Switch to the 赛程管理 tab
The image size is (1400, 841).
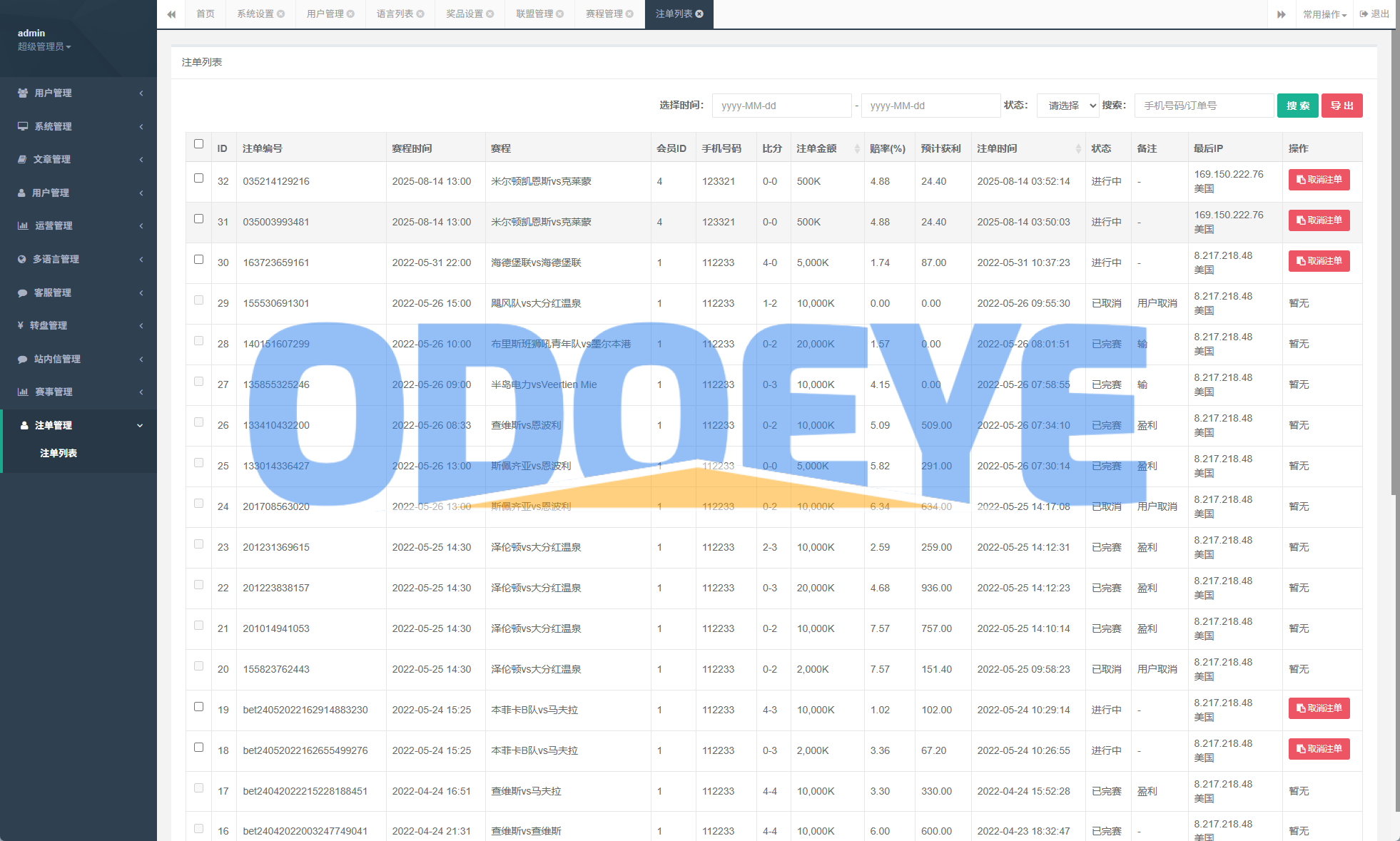coord(604,14)
